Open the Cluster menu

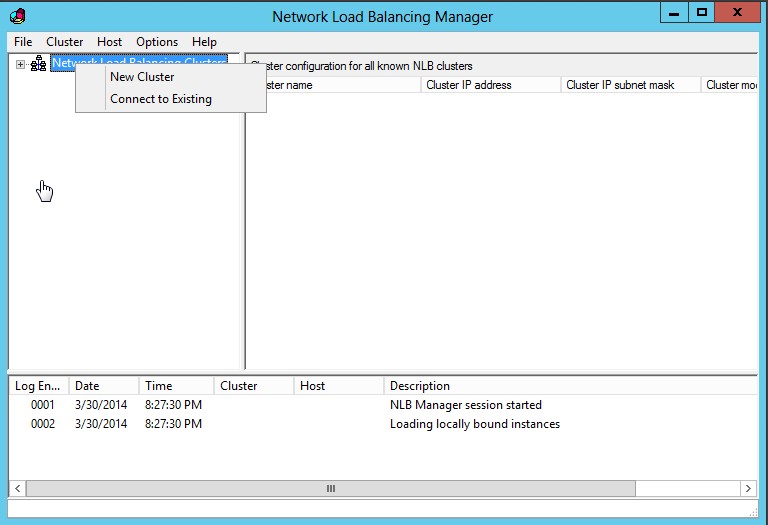pyautogui.click(x=65, y=42)
